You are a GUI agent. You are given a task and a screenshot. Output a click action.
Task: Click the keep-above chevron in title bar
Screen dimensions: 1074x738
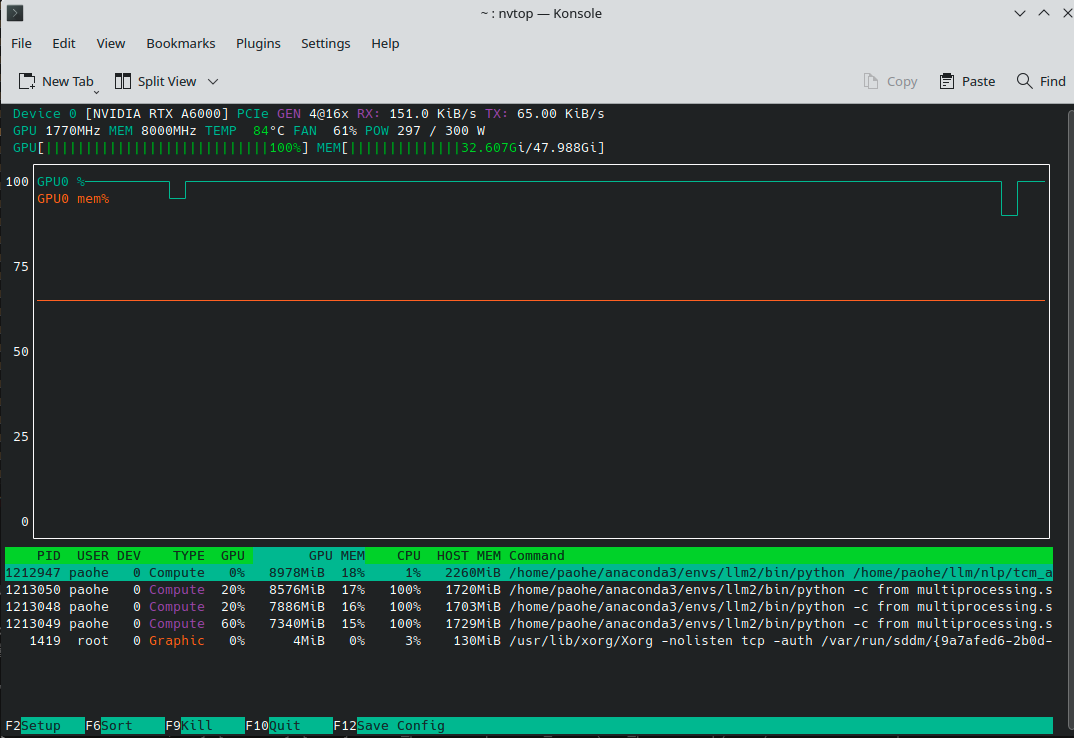[1044, 14]
